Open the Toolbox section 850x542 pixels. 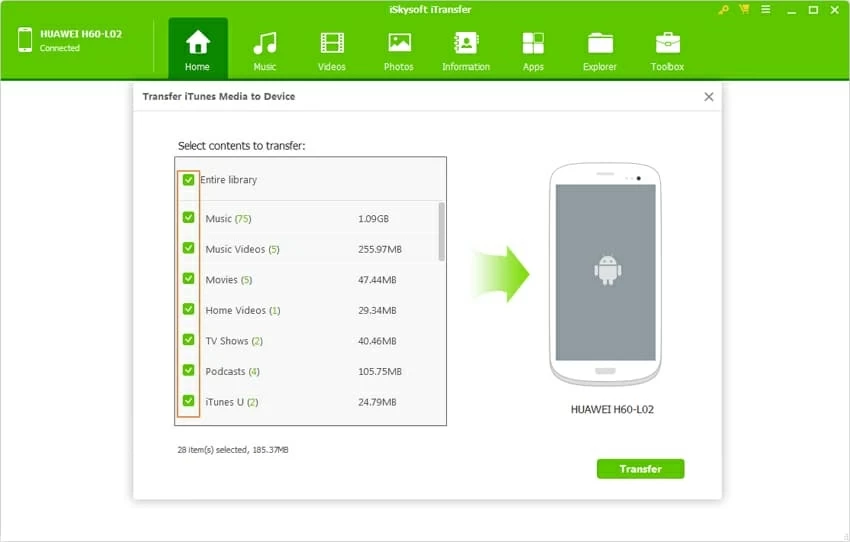pos(667,50)
